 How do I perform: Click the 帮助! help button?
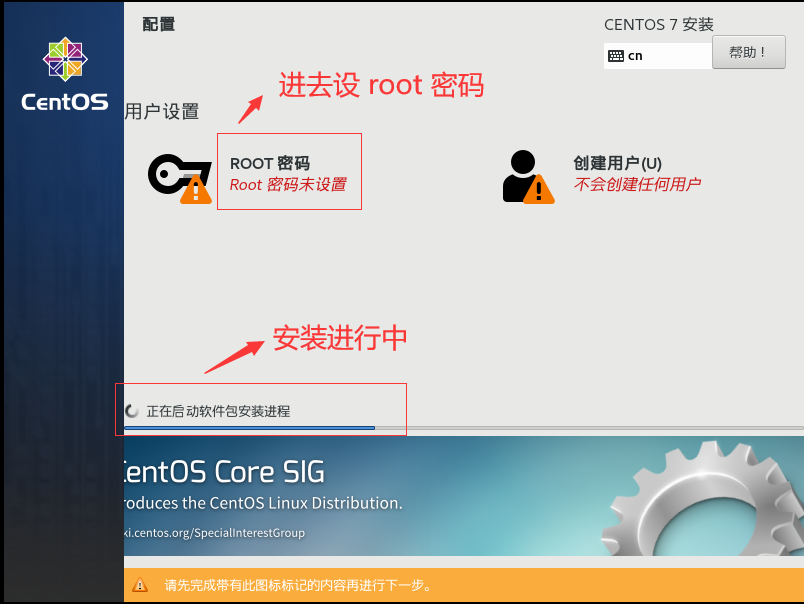[749, 52]
